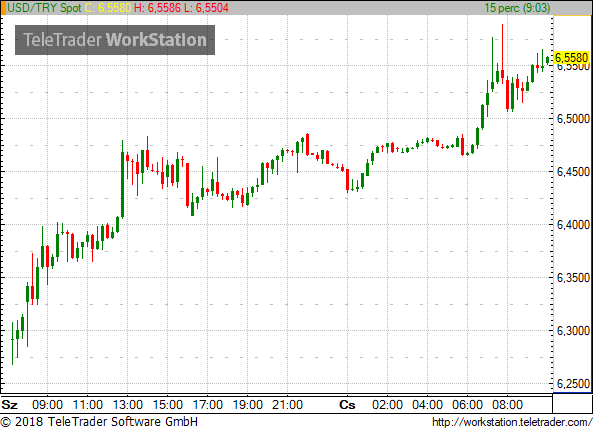This screenshot has height=431, width=593.
Task: Click the tall red candle near 08:00
Action: tap(503, 54)
